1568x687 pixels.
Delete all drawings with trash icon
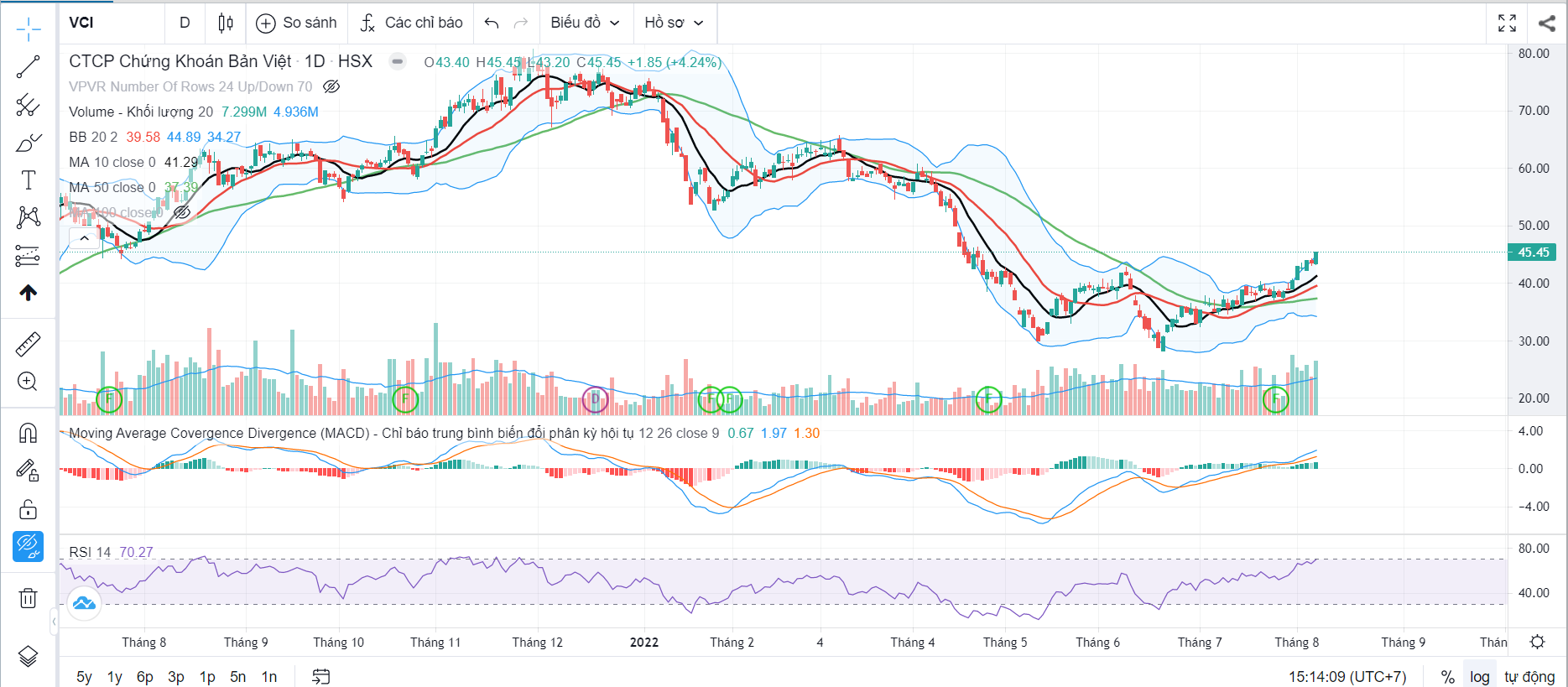pos(28,598)
